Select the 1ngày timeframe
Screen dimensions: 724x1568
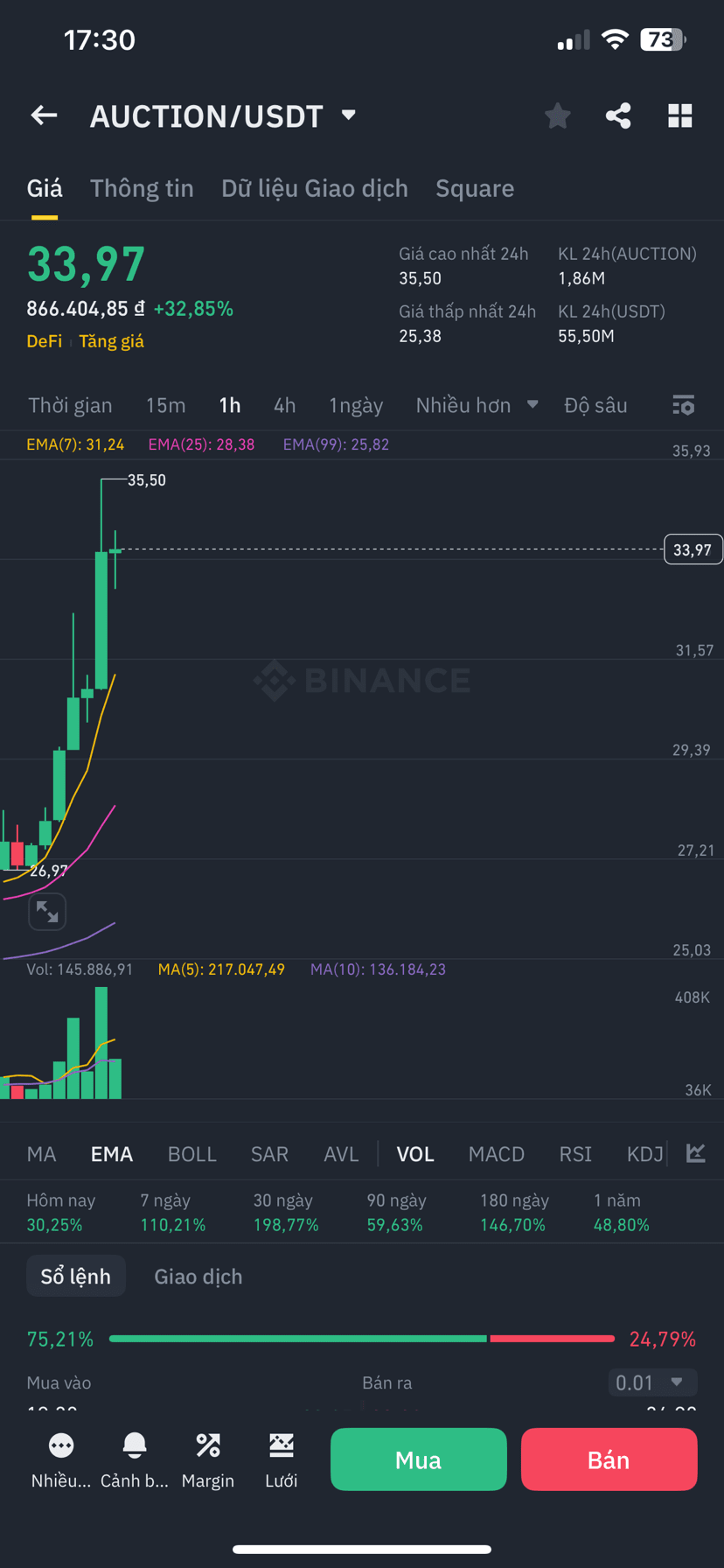[x=356, y=405]
